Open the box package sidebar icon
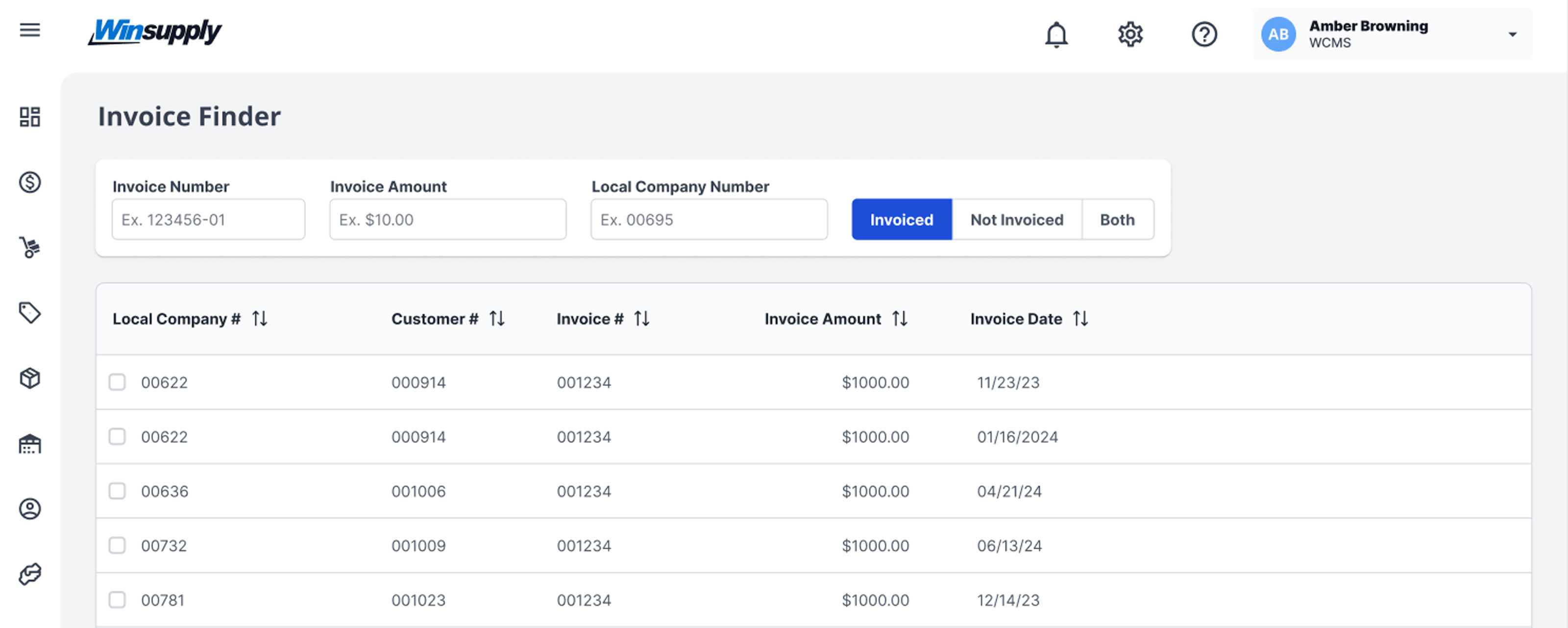 click(29, 378)
